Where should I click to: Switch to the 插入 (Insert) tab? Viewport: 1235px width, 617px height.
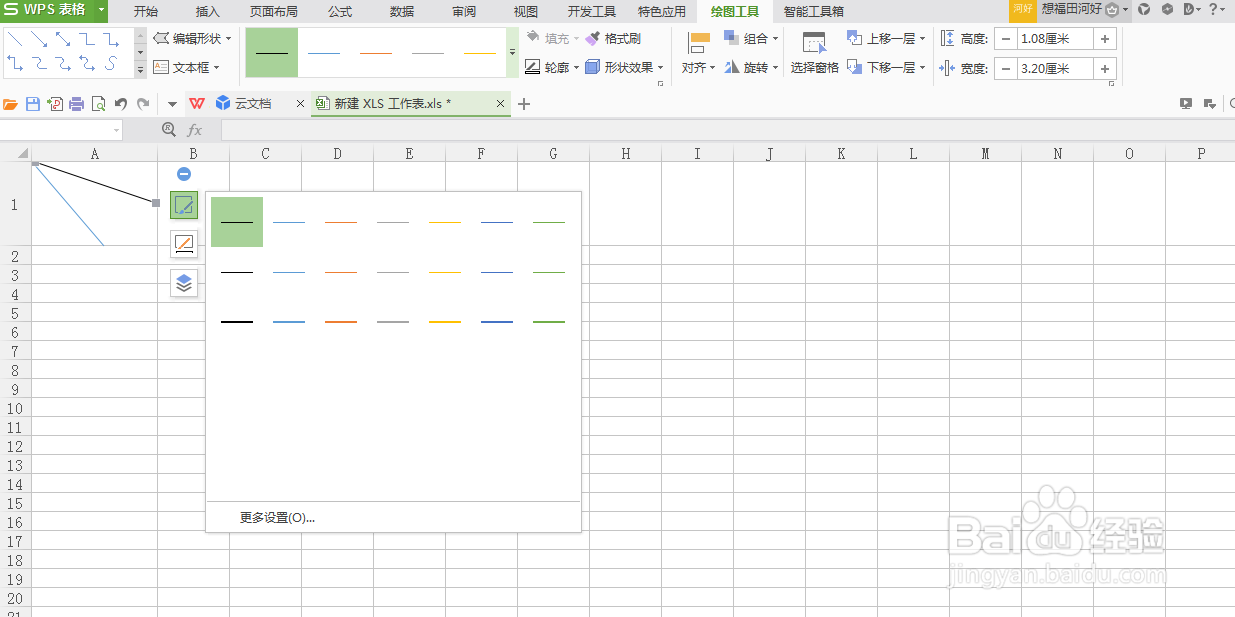coord(208,12)
